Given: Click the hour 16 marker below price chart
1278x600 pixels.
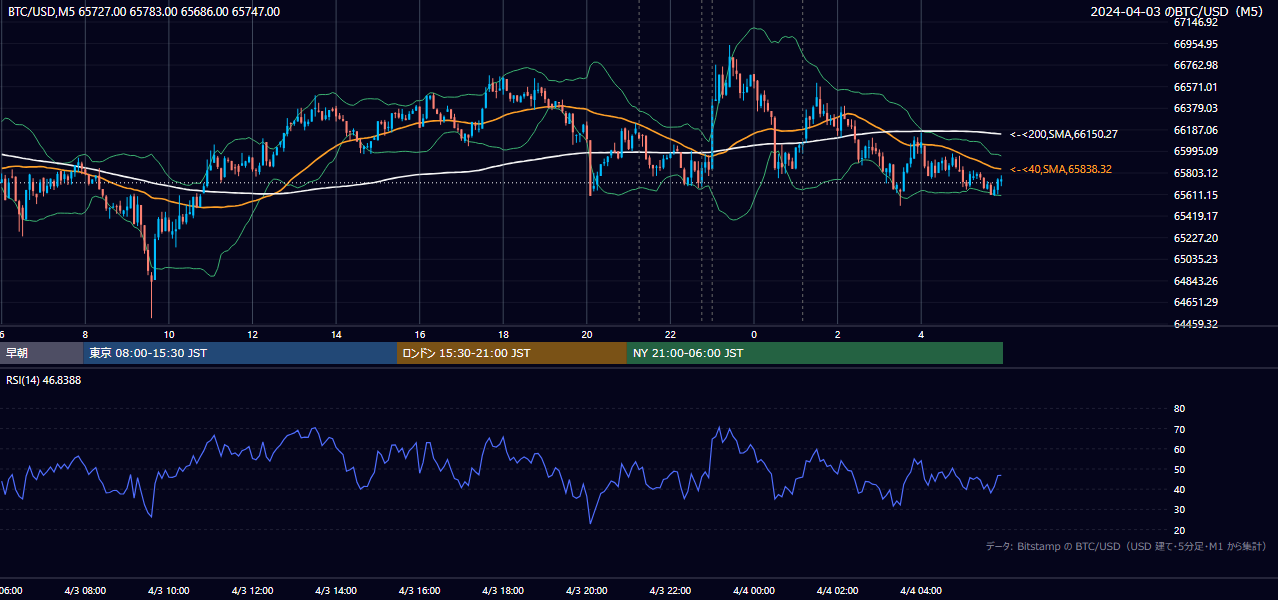Looking at the screenshot, I should click(x=420, y=335).
